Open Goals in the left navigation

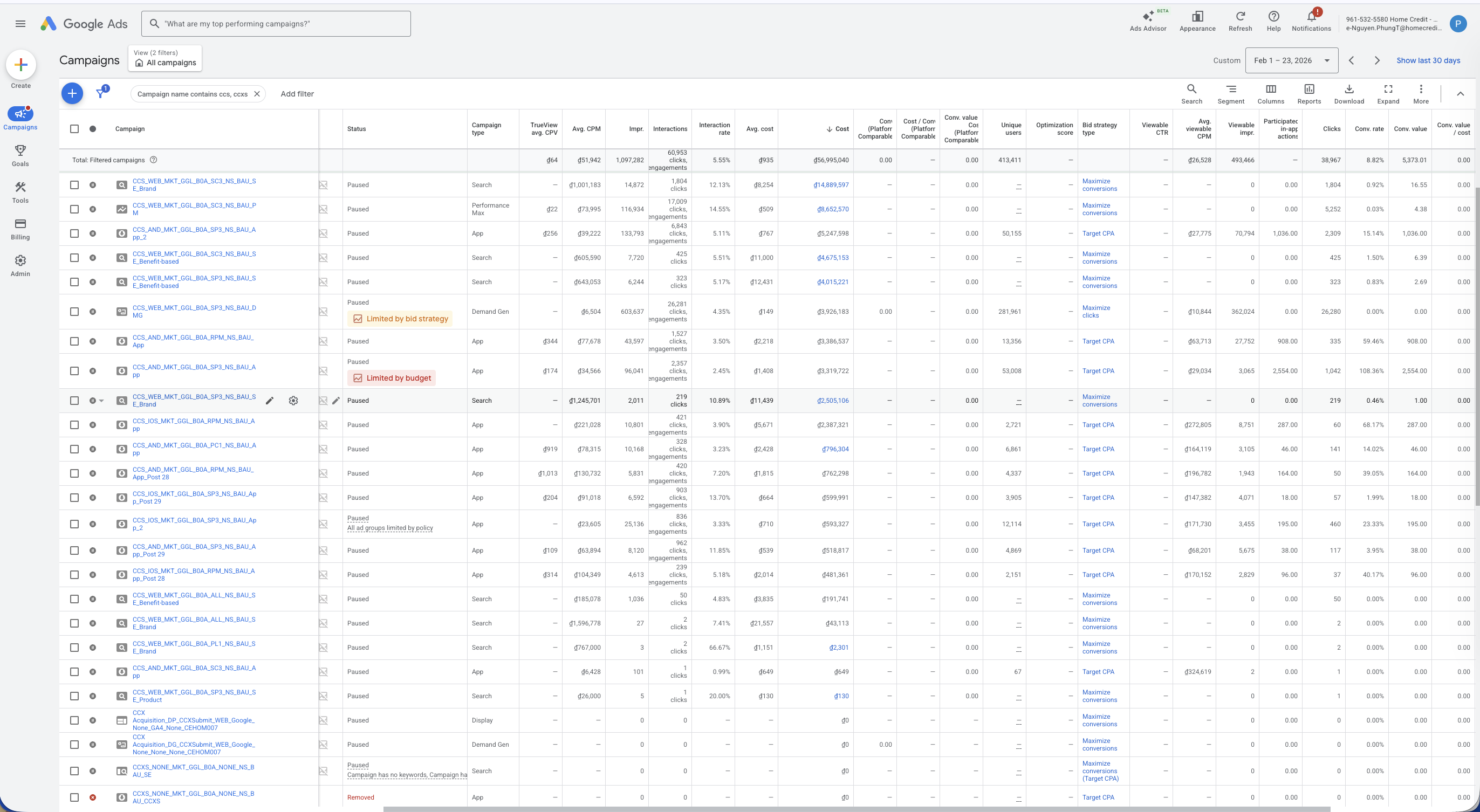(x=20, y=155)
